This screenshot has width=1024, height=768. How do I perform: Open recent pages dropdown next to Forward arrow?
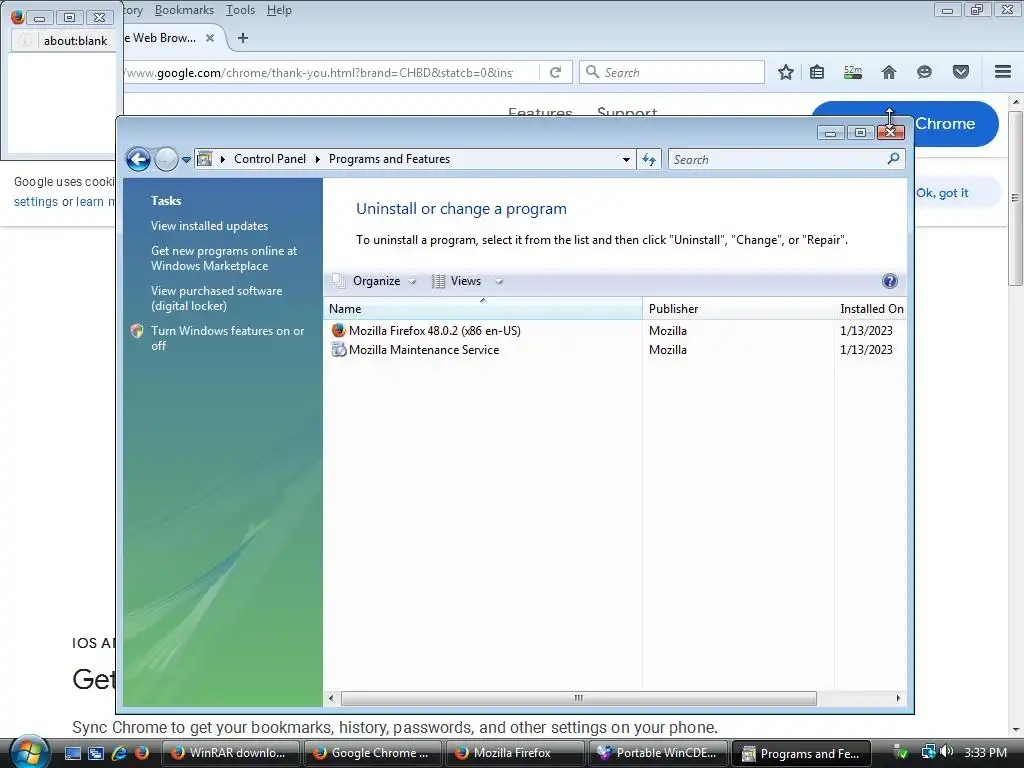(186, 159)
